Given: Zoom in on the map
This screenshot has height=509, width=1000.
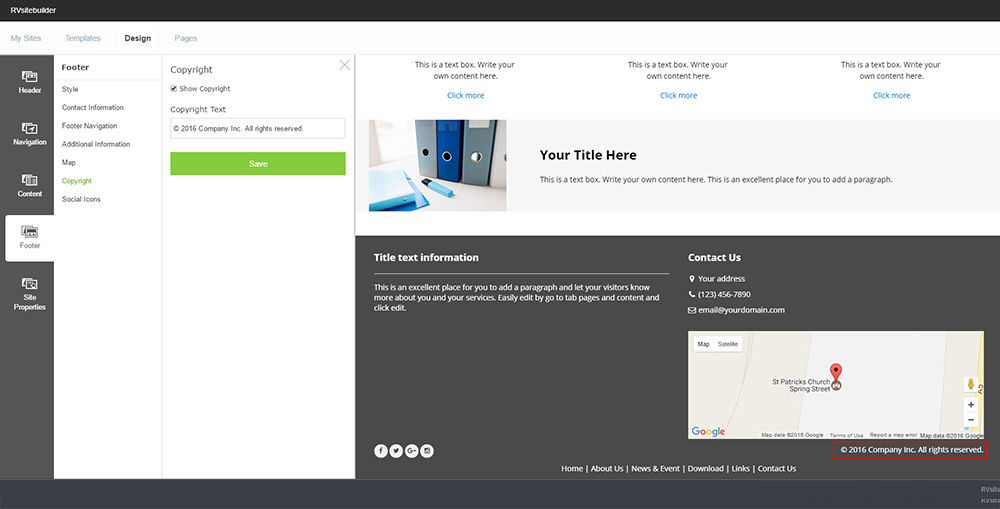Looking at the screenshot, I should tap(971, 405).
